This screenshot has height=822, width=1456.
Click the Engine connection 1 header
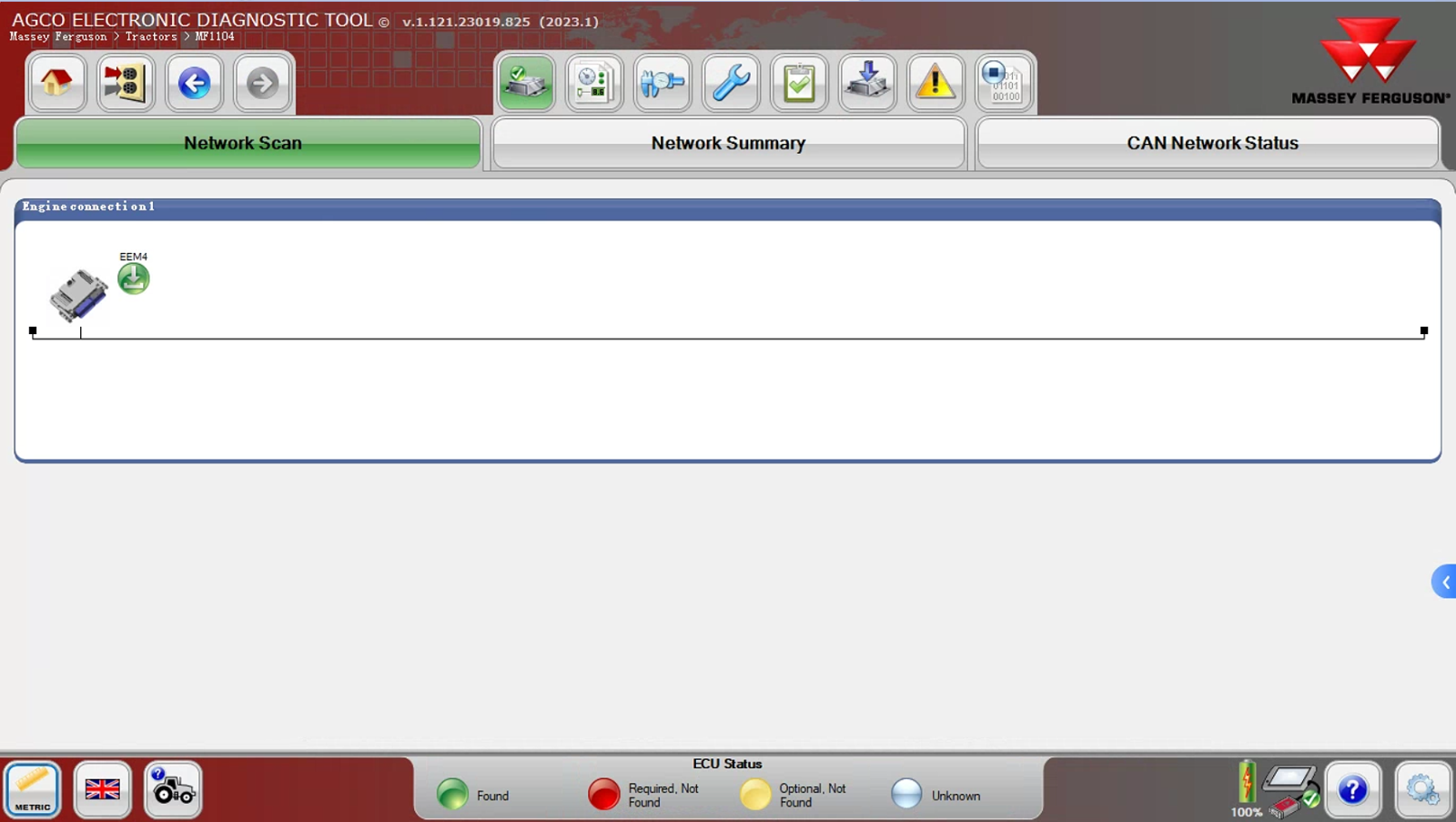(x=88, y=207)
